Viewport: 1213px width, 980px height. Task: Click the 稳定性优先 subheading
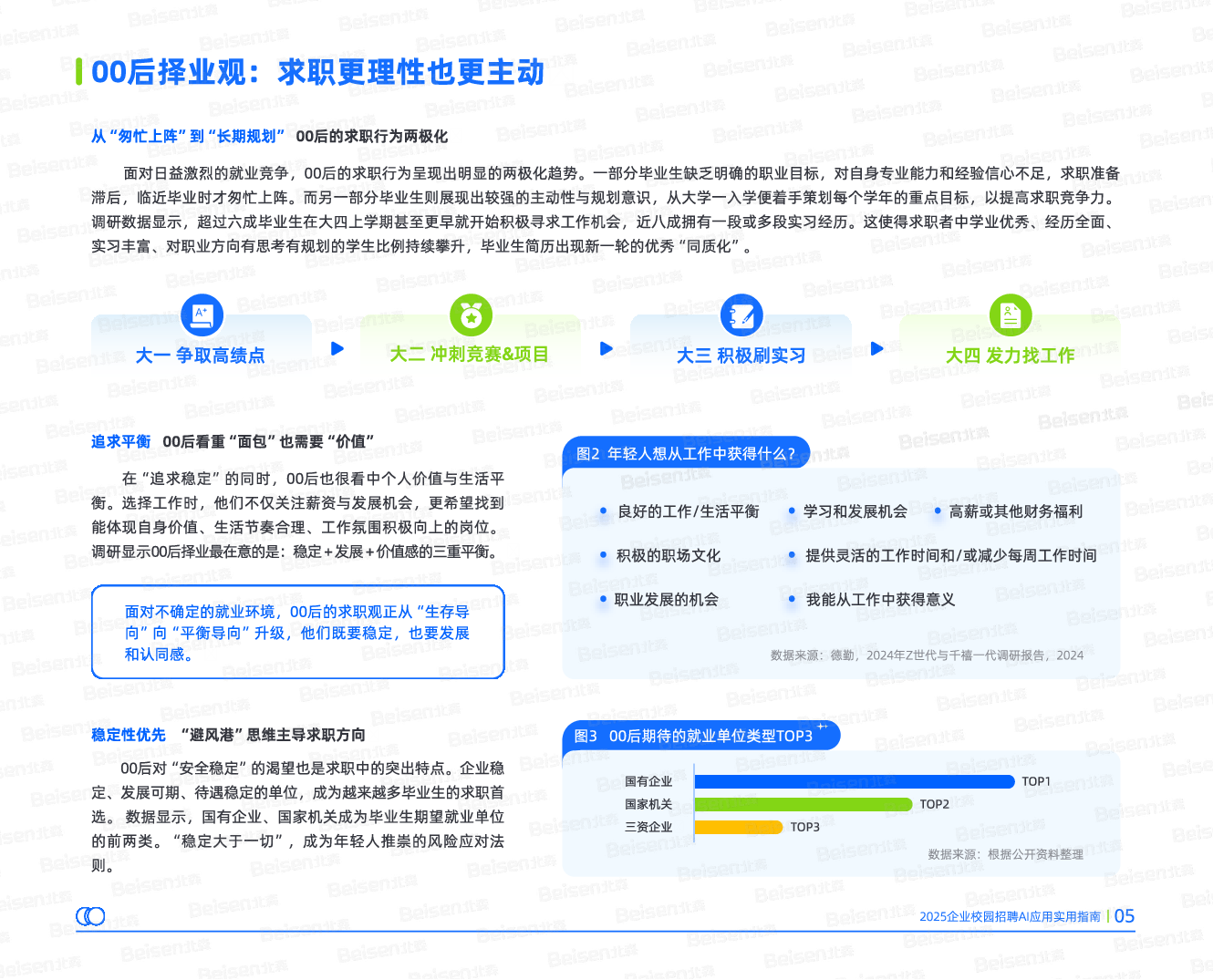coord(129,735)
